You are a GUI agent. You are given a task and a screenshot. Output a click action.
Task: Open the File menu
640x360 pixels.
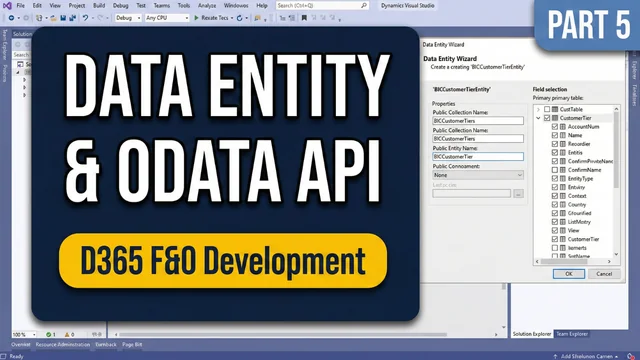[20, 6]
